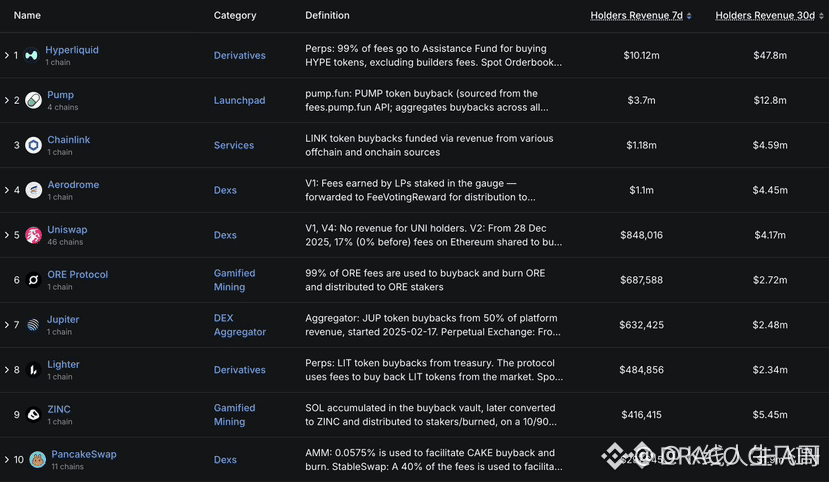Open the Aerodrome protocol link
Viewport: 829px width, 482px height.
click(x=73, y=184)
